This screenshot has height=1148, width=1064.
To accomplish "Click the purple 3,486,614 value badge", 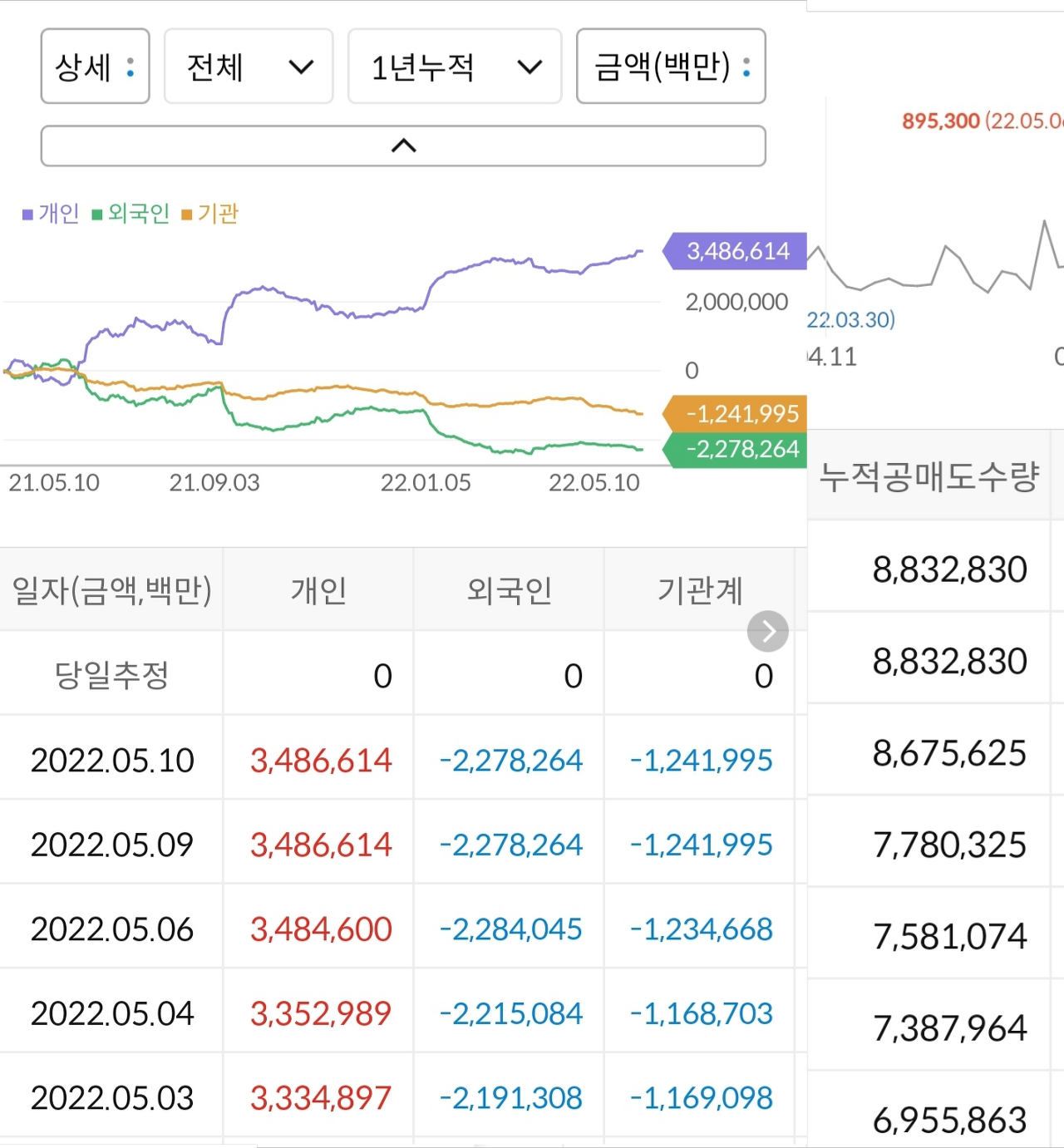I will pos(735,250).
